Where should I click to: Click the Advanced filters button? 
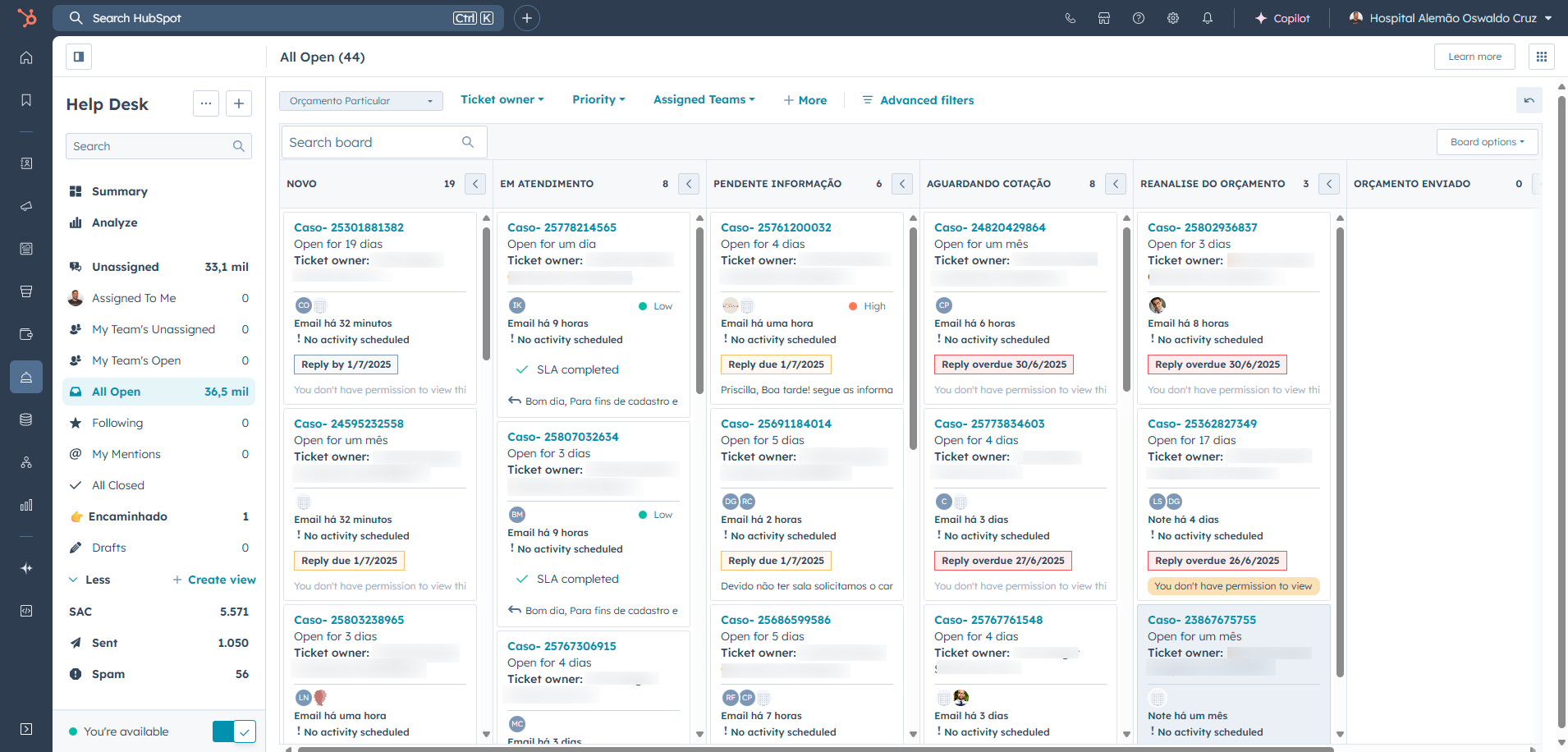click(918, 100)
